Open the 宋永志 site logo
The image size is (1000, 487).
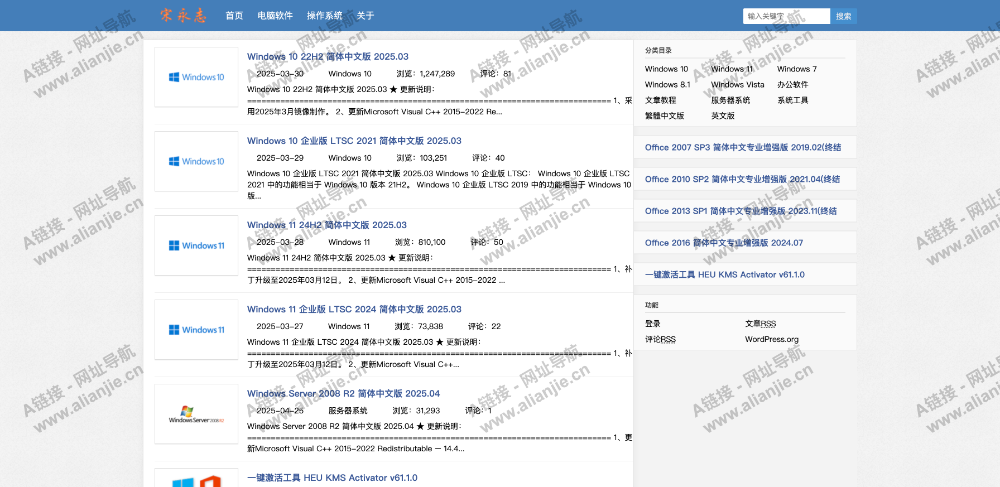(184, 15)
